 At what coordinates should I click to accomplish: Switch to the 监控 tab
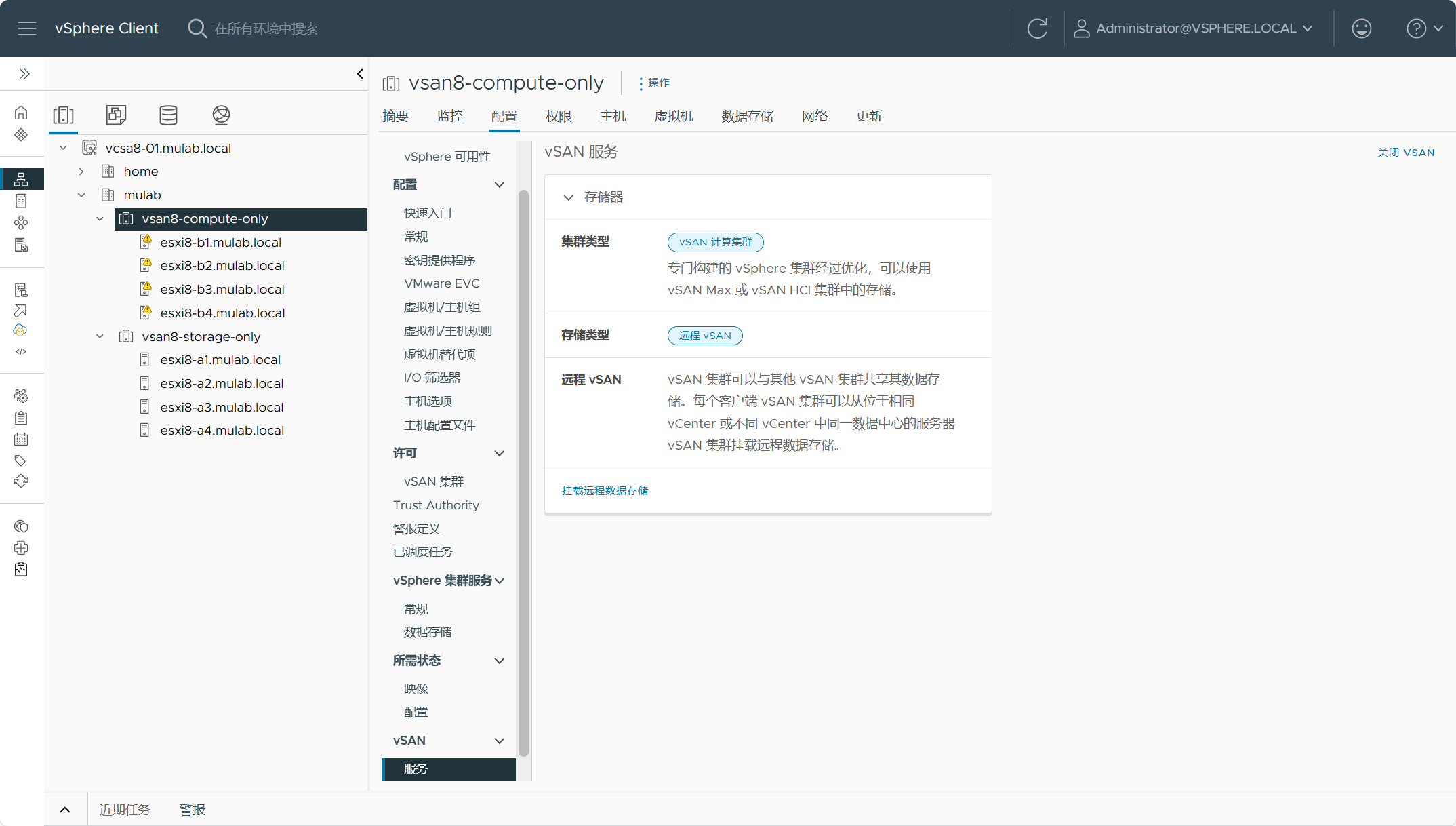(x=450, y=116)
